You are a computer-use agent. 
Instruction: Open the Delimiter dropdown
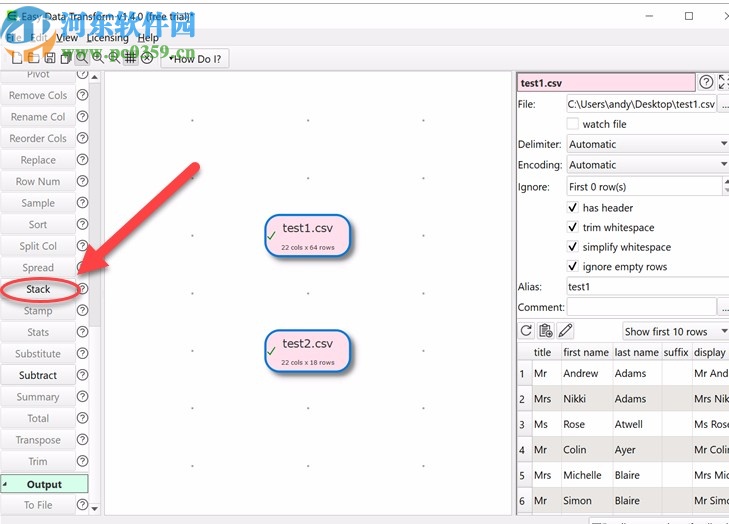pos(648,144)
